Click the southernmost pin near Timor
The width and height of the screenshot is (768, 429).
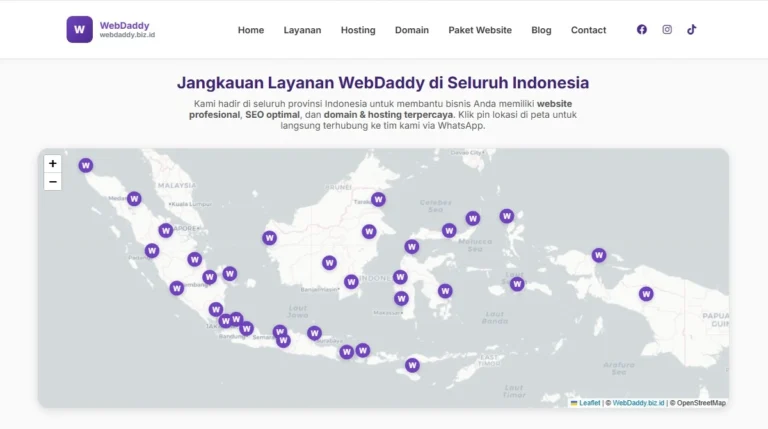click(x=412, y=365)
